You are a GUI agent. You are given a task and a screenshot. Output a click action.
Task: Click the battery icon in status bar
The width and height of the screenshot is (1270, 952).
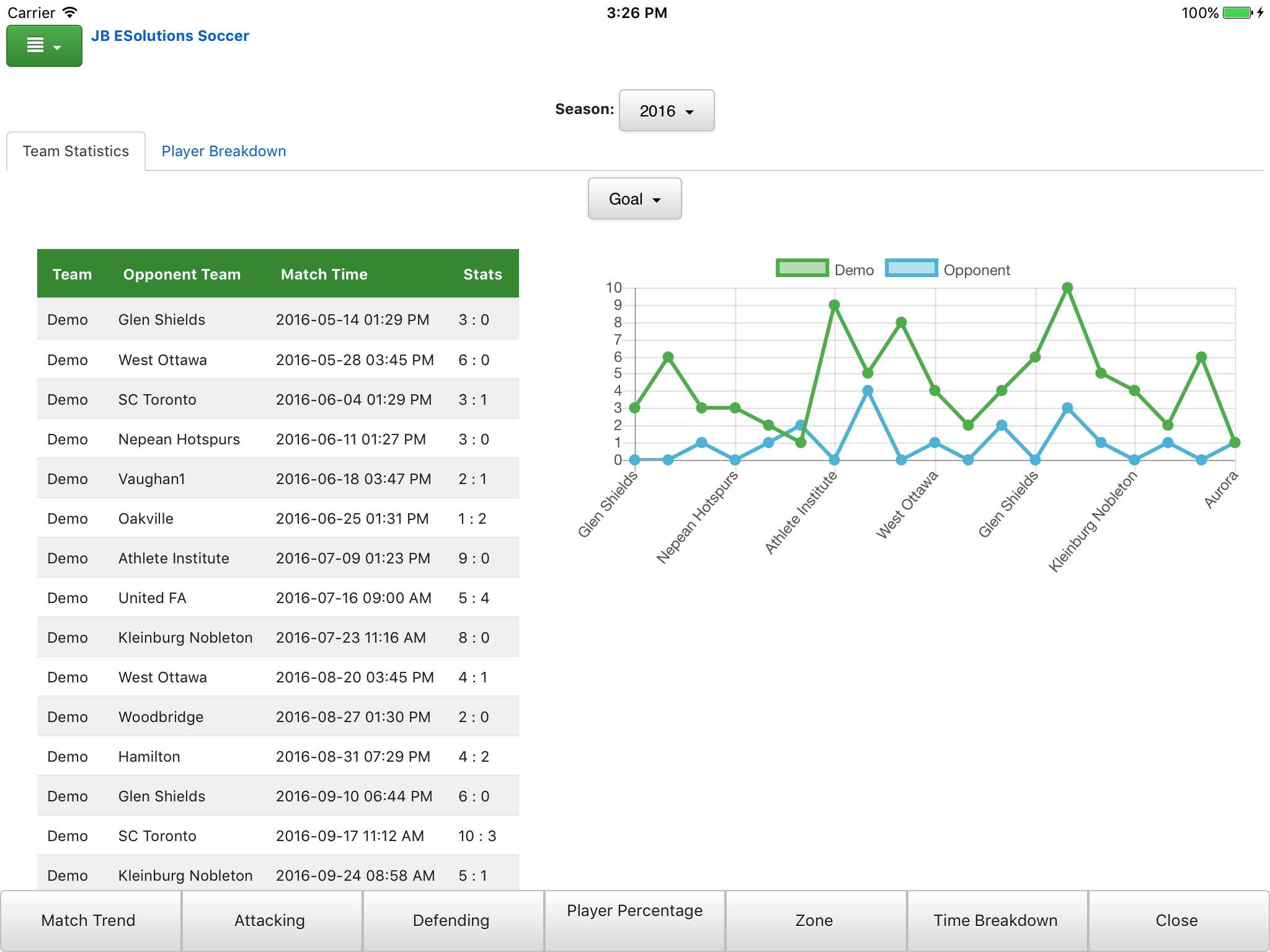(1237, 13)
